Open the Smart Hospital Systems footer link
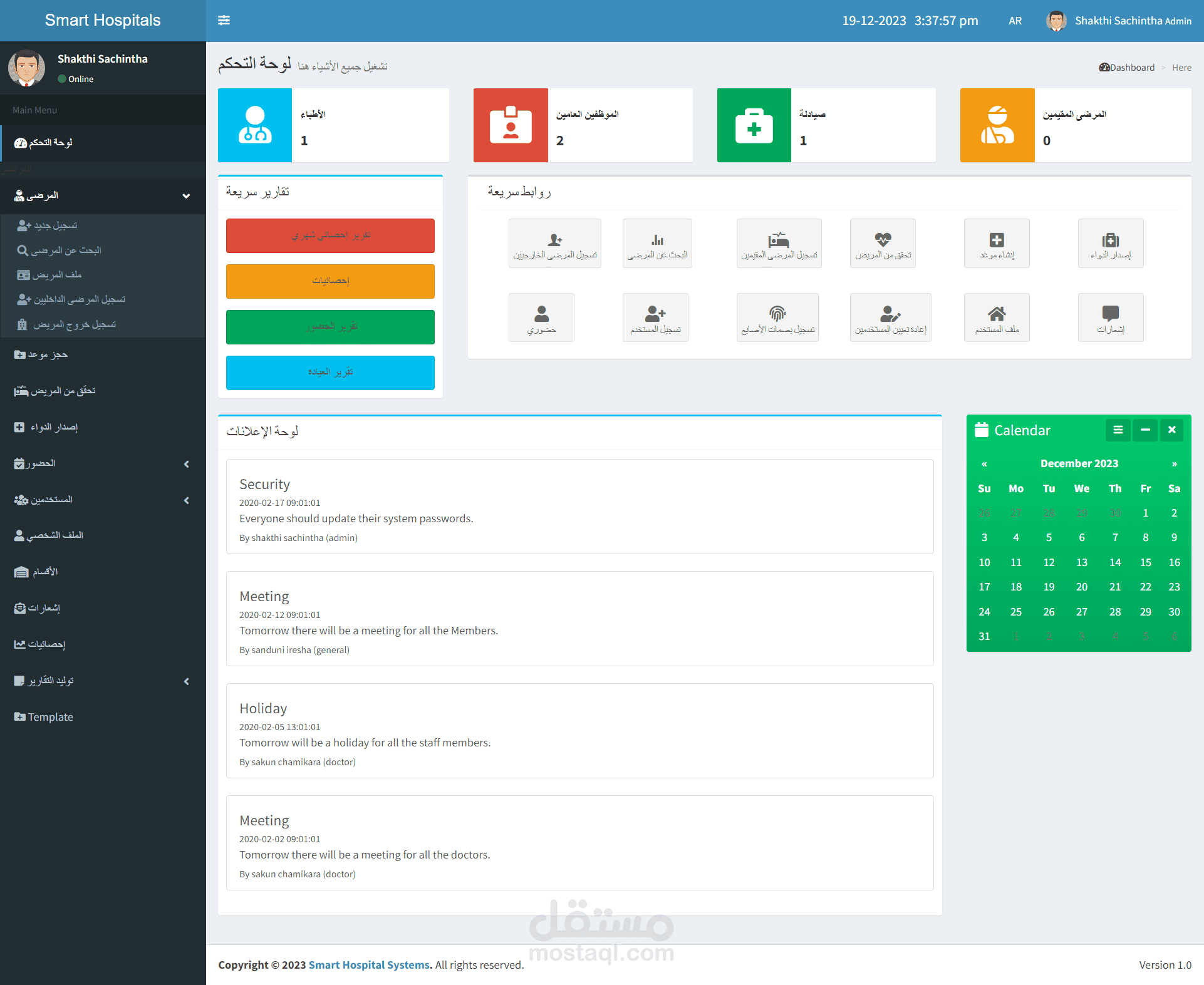Viewport: 1204px width, 985px height. pos(370,965)
